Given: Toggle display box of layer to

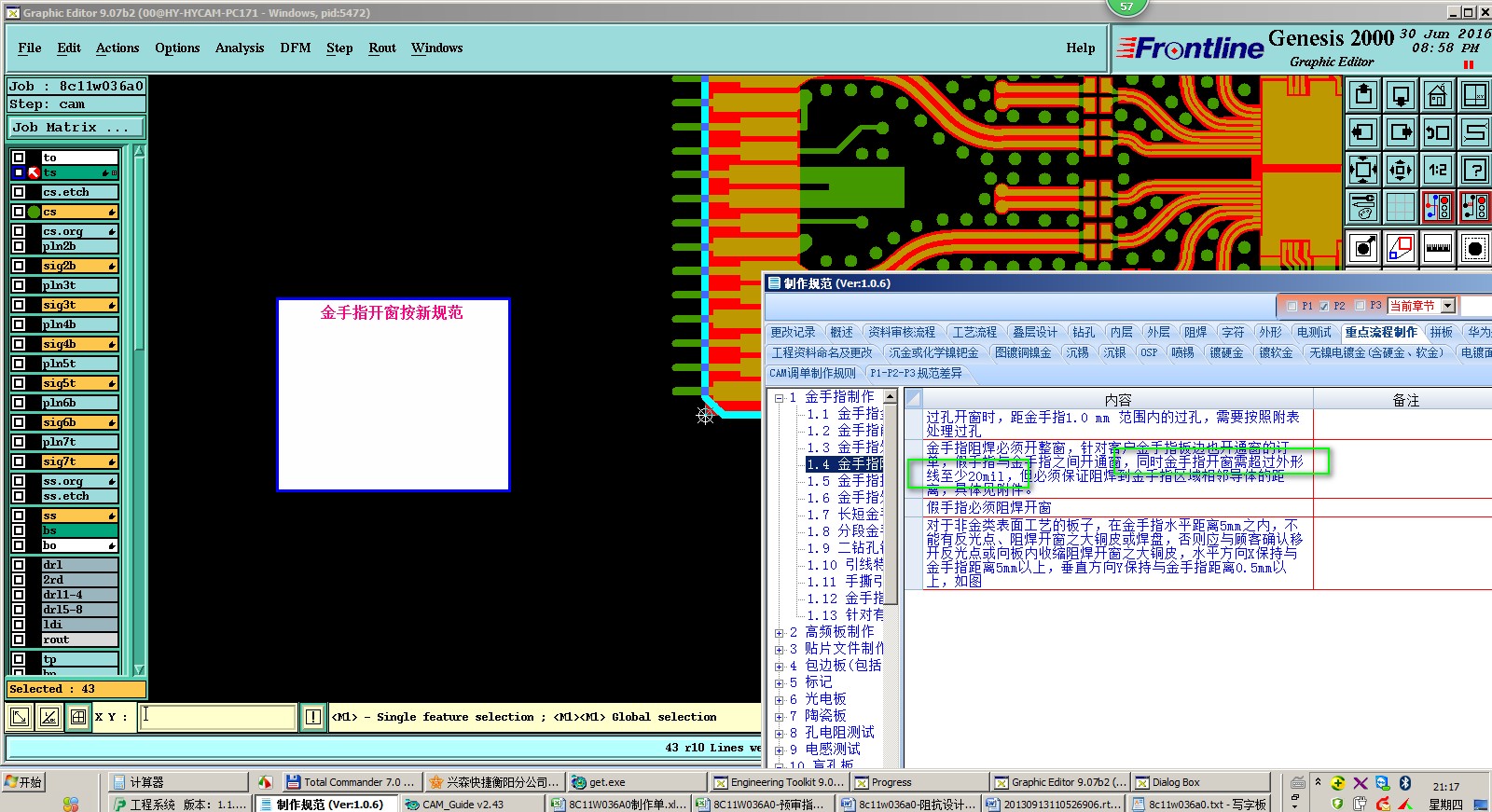Looking at the screenshot, I should pos(19,158).
